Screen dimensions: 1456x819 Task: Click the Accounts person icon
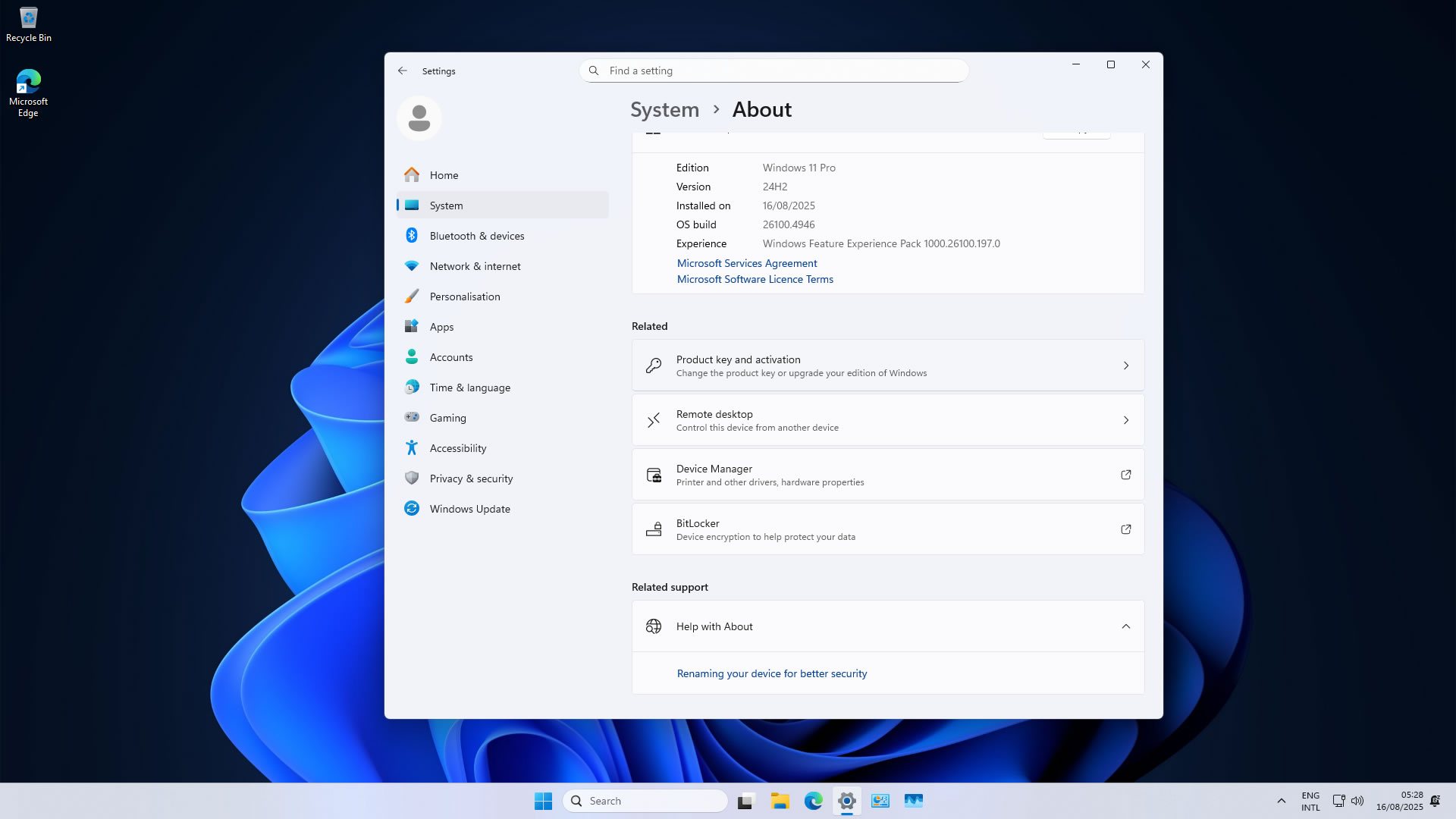tap(412, 356)
